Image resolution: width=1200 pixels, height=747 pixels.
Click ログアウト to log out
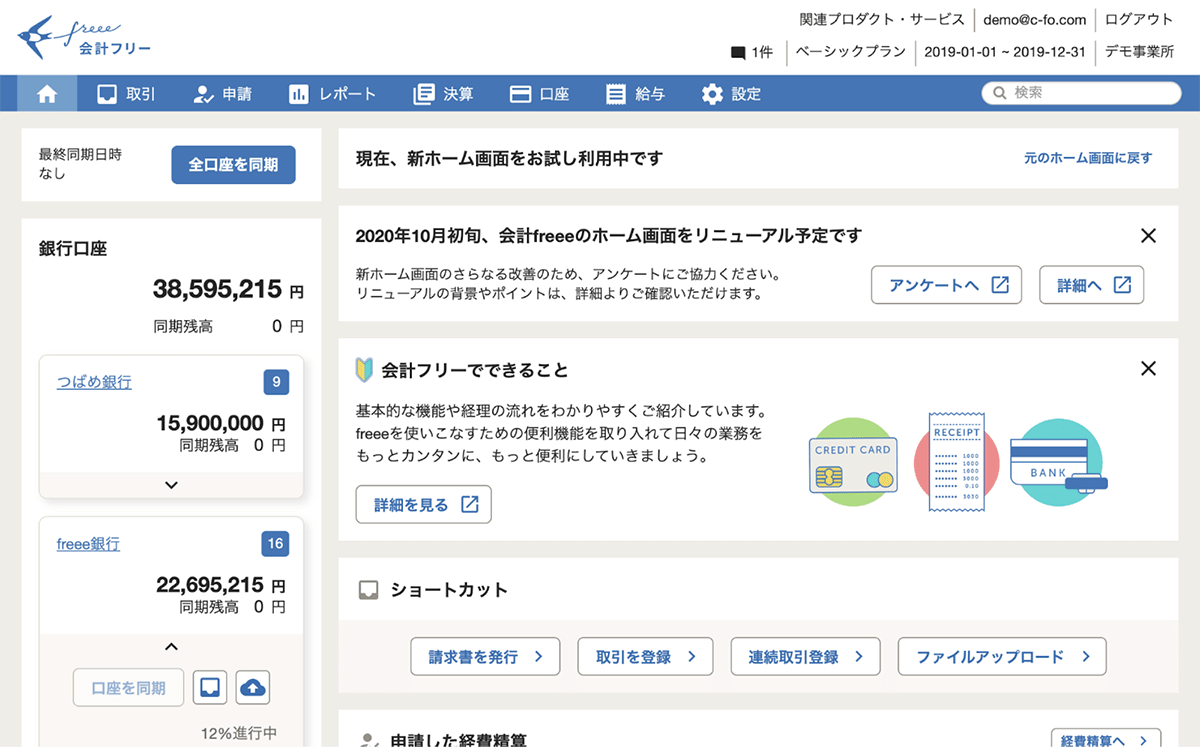point(1139,19)
